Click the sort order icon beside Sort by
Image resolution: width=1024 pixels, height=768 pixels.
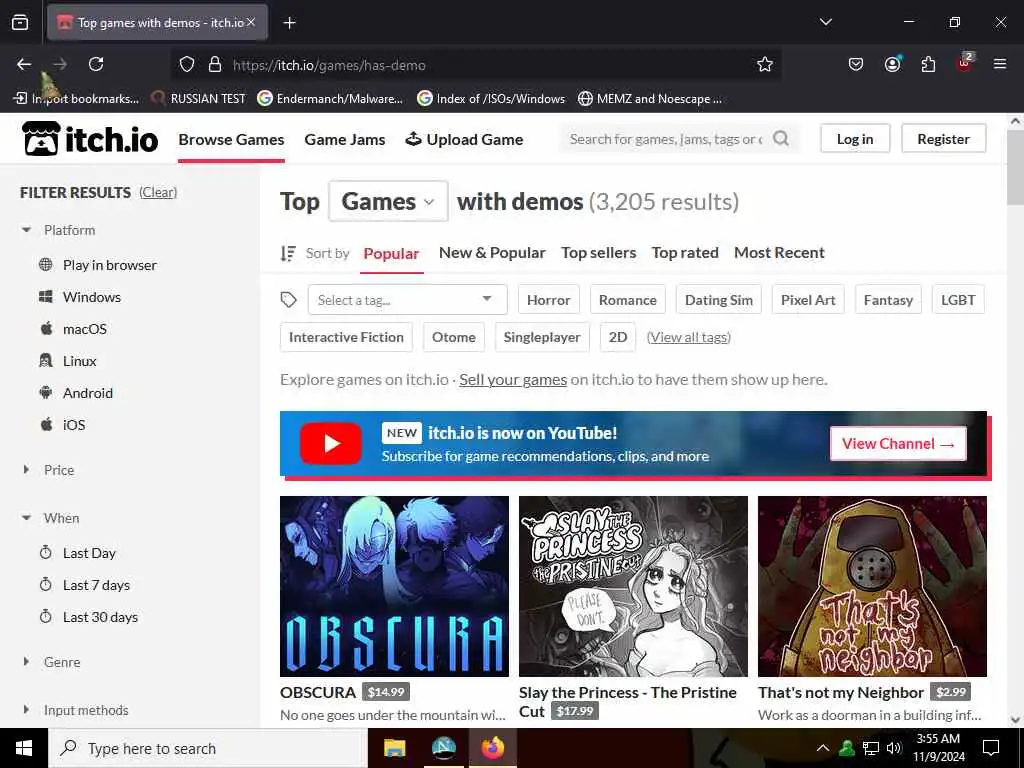[288, 253]
